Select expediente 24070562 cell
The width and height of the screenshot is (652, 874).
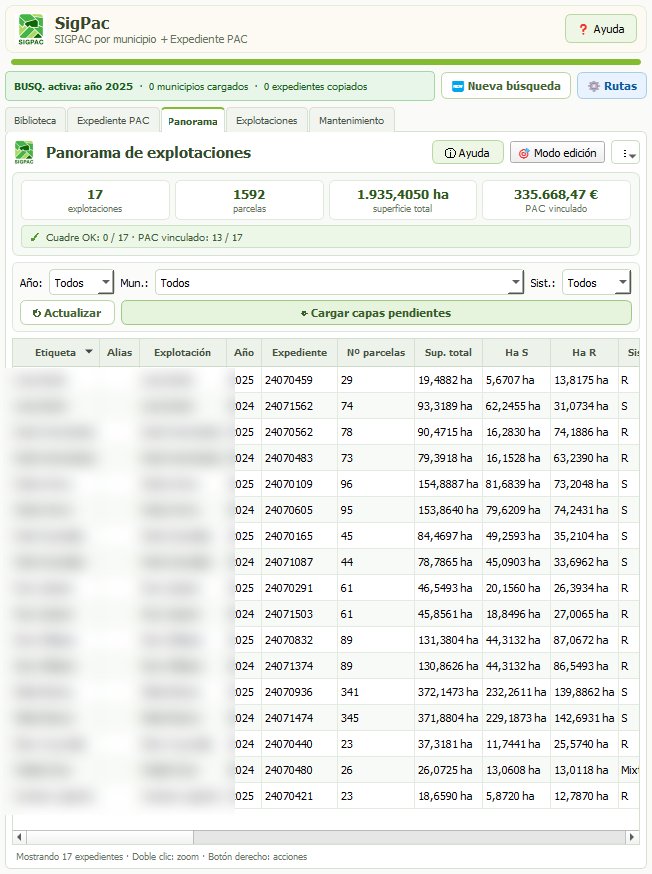tap(299, 432)
